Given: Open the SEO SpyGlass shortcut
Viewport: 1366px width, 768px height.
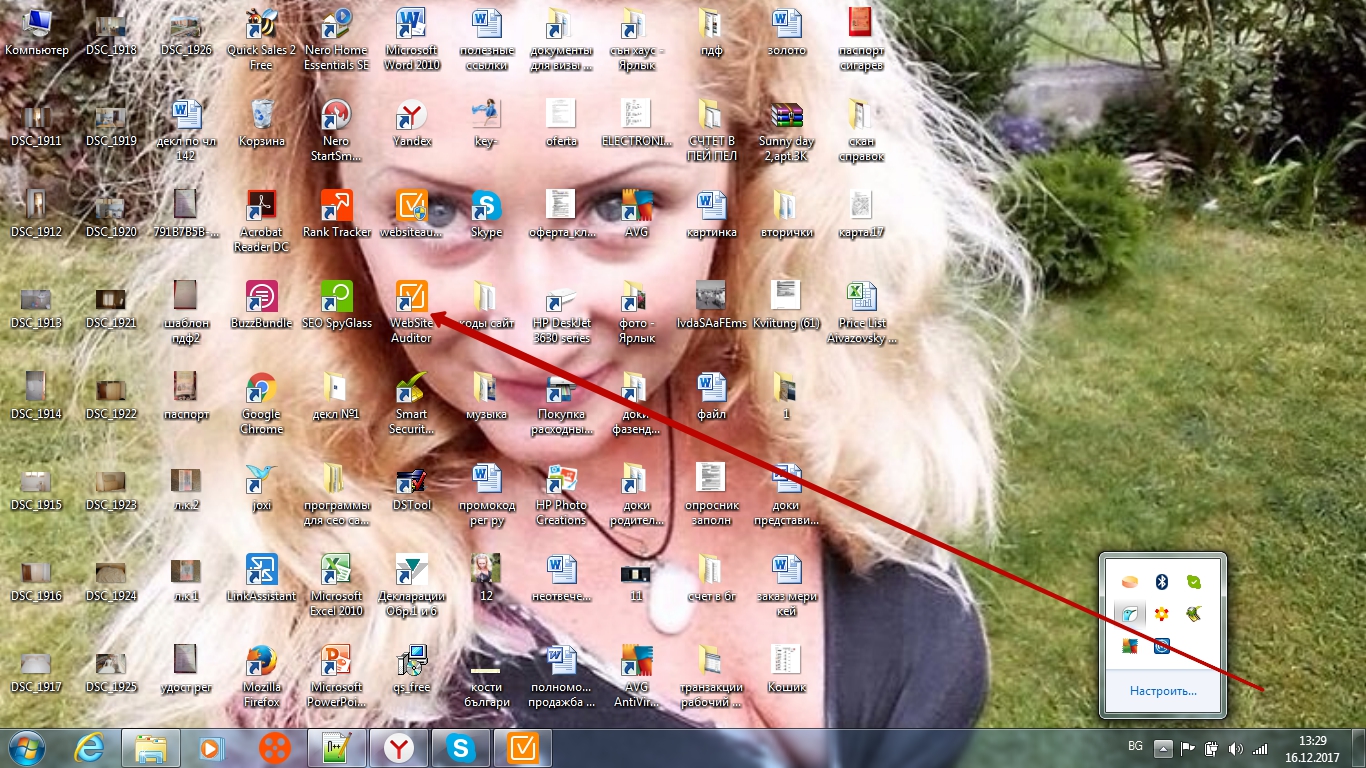Looking at the screenshot, I should point(336,298).
